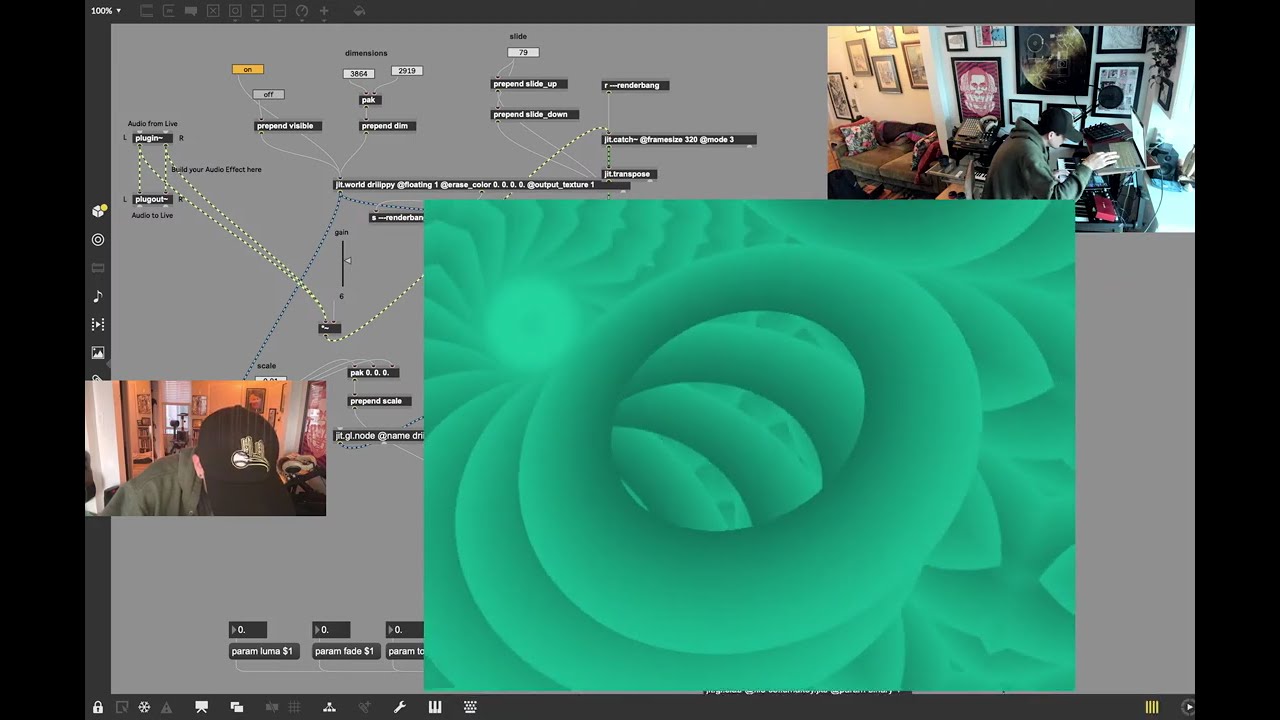Open the wrench inspector tool icon
This screenshot has height=720, width=1280.
click(x=400, y=707)
